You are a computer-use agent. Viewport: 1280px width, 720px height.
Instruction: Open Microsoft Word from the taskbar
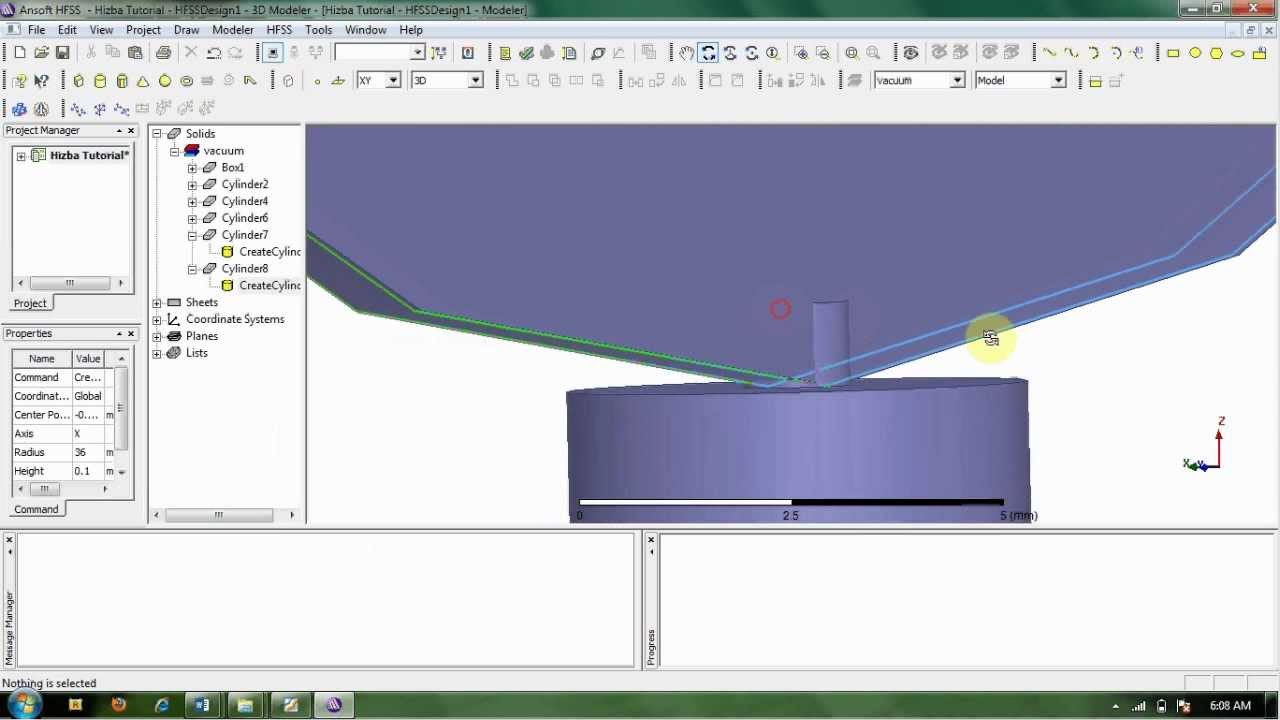coord(203,706)
